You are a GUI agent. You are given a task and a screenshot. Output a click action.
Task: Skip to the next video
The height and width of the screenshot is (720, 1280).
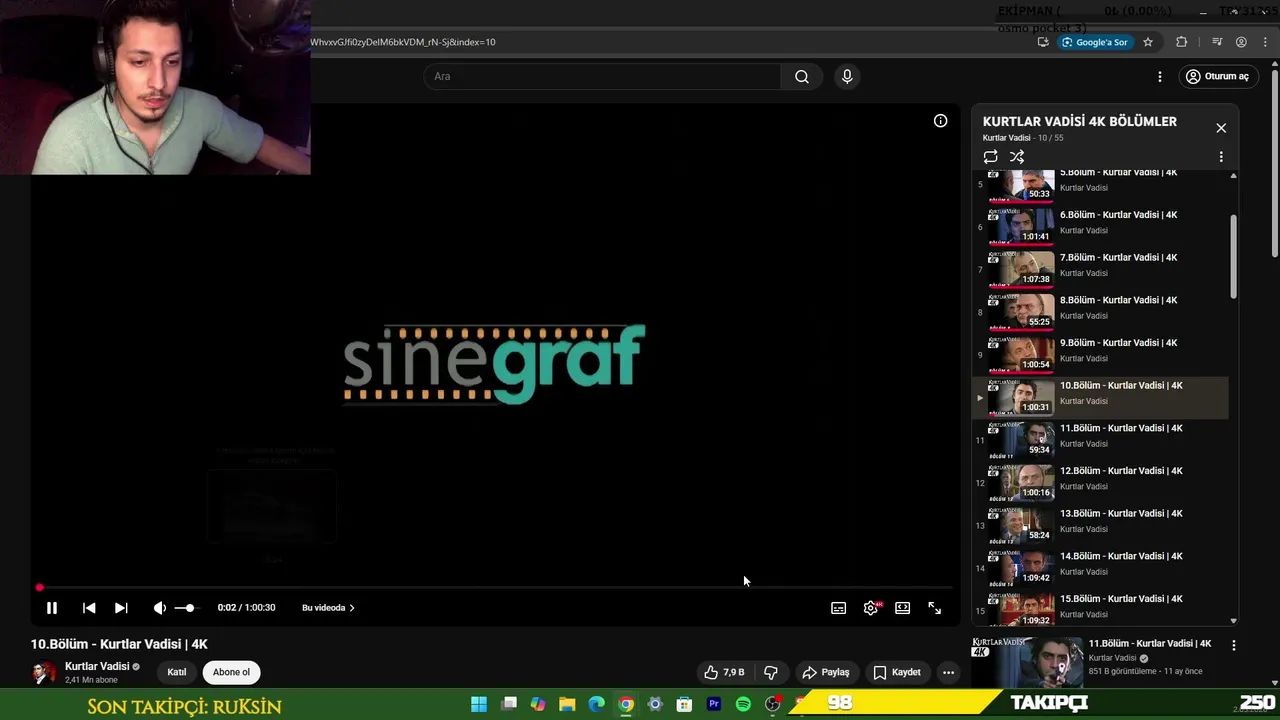[x=121, y=608]
